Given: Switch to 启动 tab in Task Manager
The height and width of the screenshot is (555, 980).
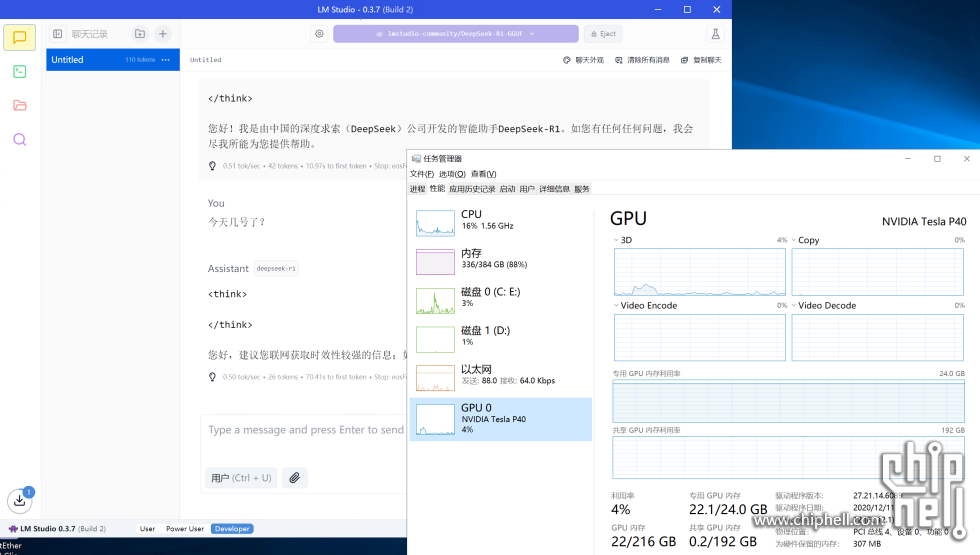Looking at the screenshot, I should (508, 189).
